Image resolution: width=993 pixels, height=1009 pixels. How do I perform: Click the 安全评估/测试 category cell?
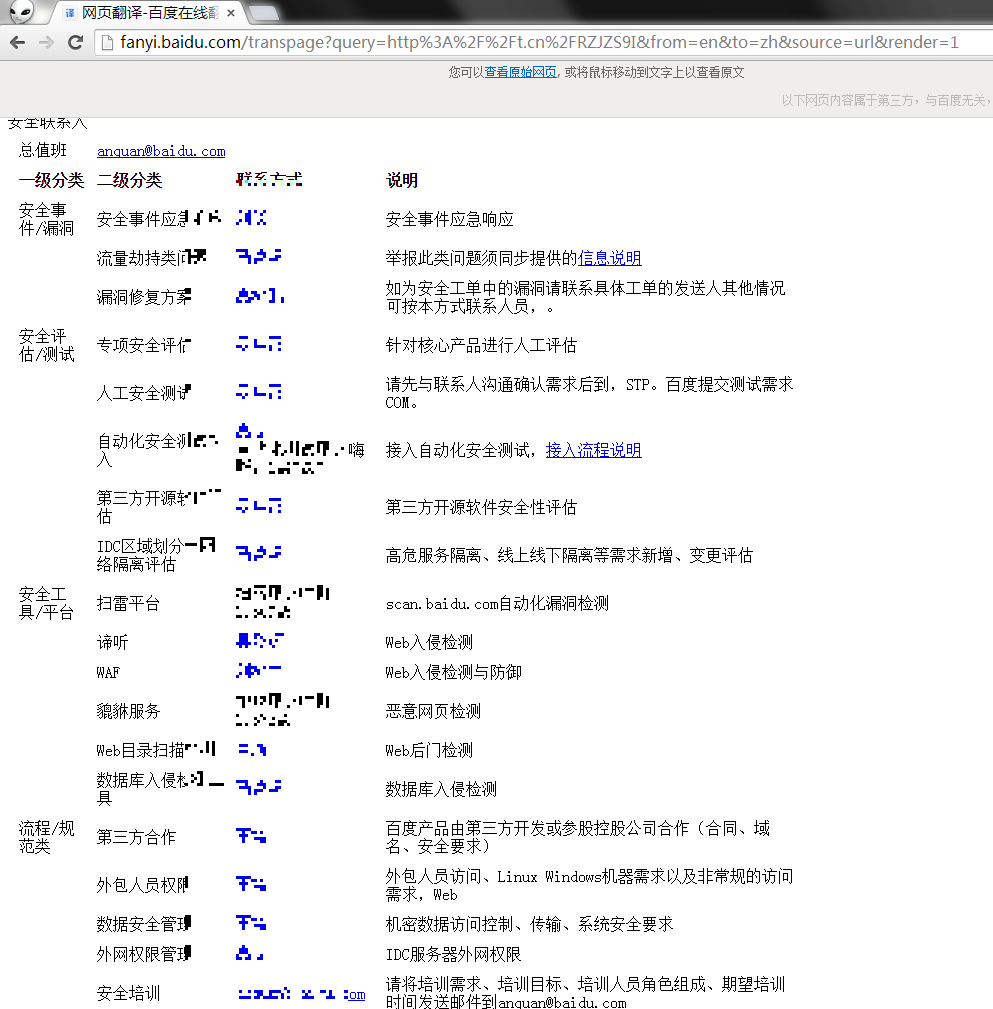46,346
